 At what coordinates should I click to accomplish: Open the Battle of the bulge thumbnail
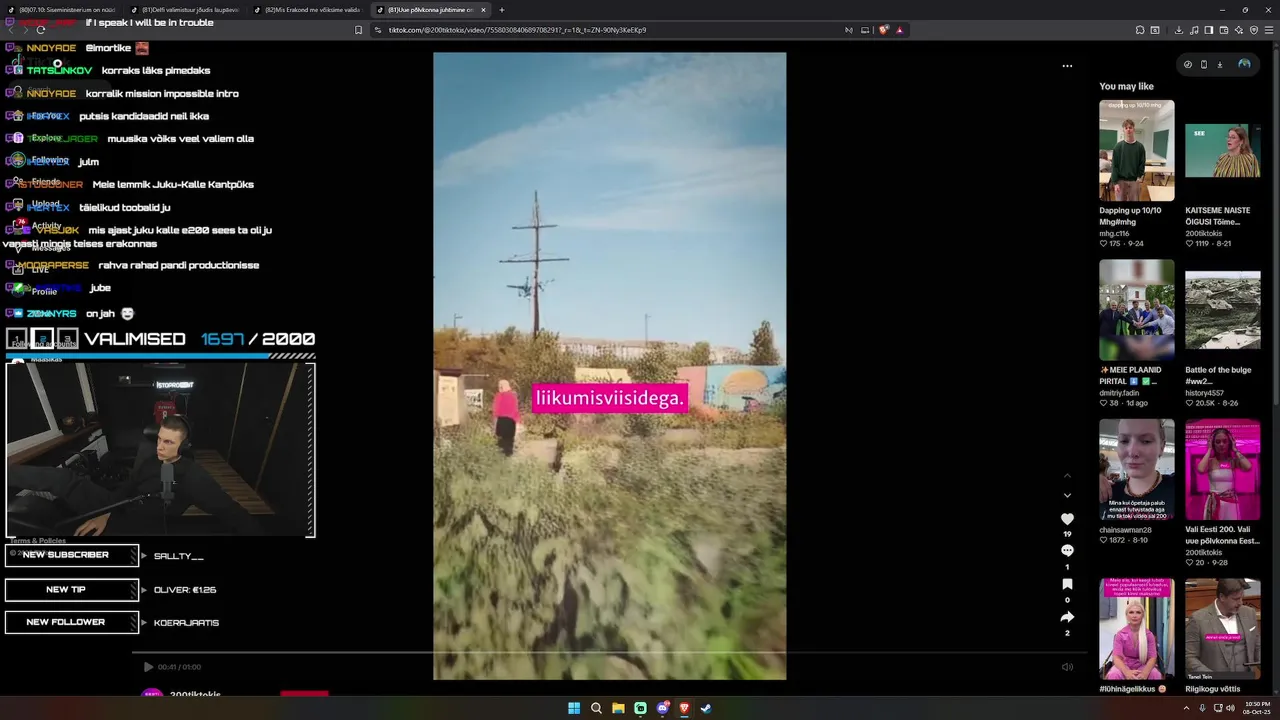pyautogui.click(x=1223, y=310)
